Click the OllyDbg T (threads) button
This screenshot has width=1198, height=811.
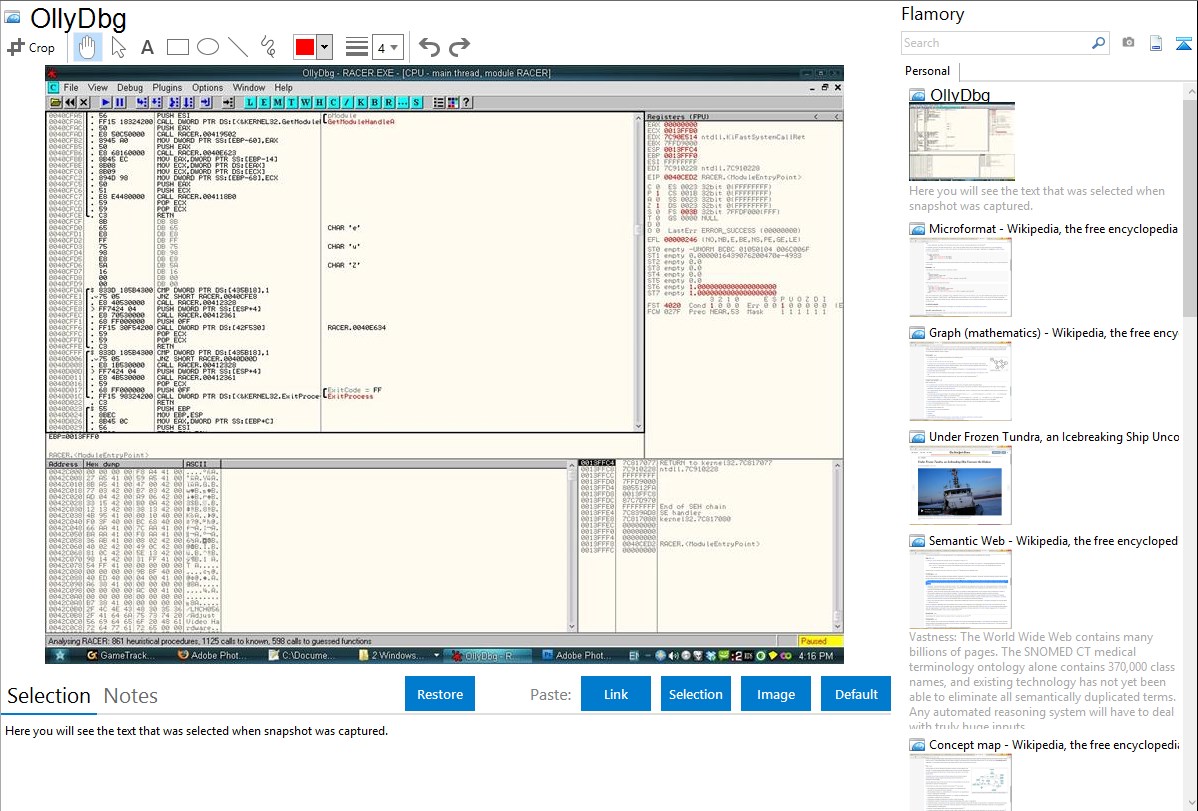tap(291, 102)
